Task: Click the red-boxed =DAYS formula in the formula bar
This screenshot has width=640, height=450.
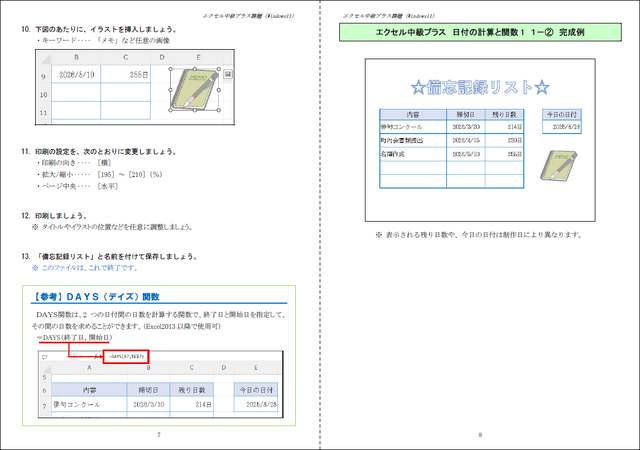Action: (125, 355)
